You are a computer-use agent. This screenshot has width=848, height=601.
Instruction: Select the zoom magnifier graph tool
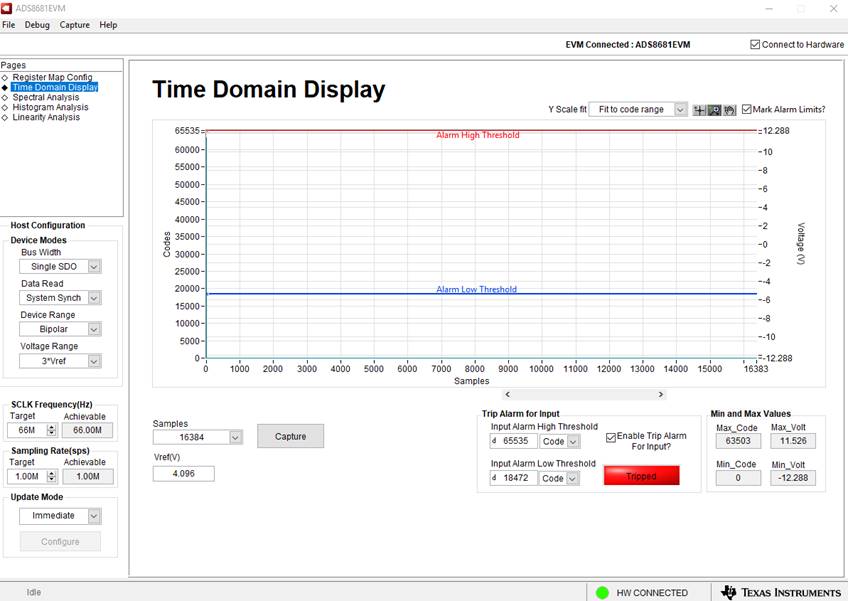point(714,110)
